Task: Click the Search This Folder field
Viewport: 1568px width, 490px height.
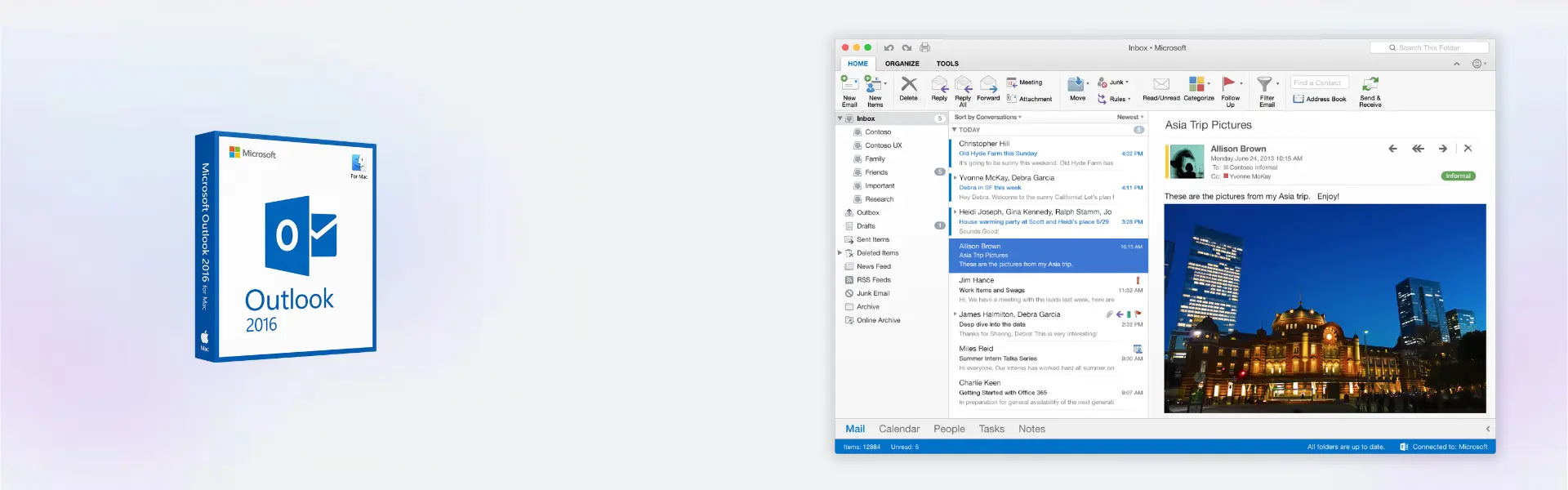Action: [x=1429, y=47]
